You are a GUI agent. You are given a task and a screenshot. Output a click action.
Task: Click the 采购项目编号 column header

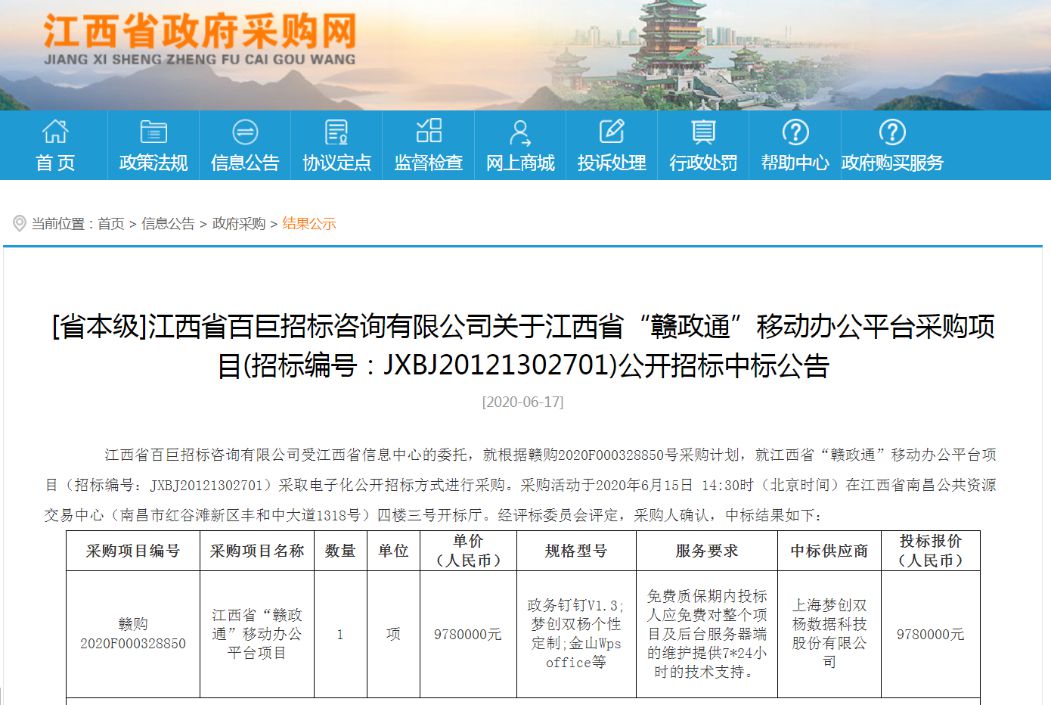[x=133, y=551]
